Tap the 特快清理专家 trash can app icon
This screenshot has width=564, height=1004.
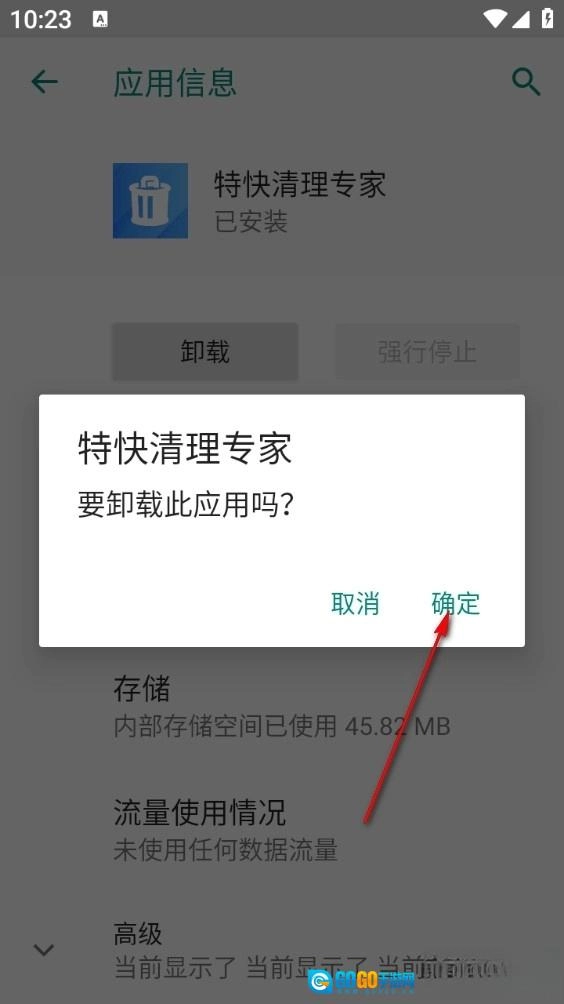coord(150,200)
